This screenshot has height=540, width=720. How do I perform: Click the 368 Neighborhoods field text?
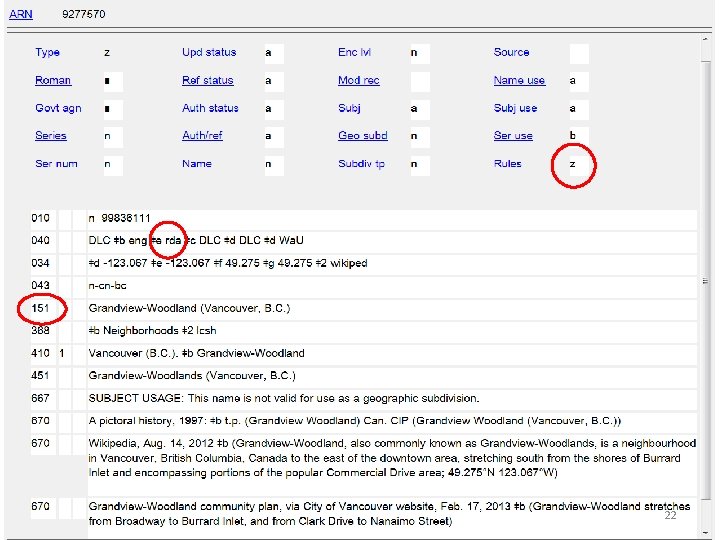click(x=152, y=331)
